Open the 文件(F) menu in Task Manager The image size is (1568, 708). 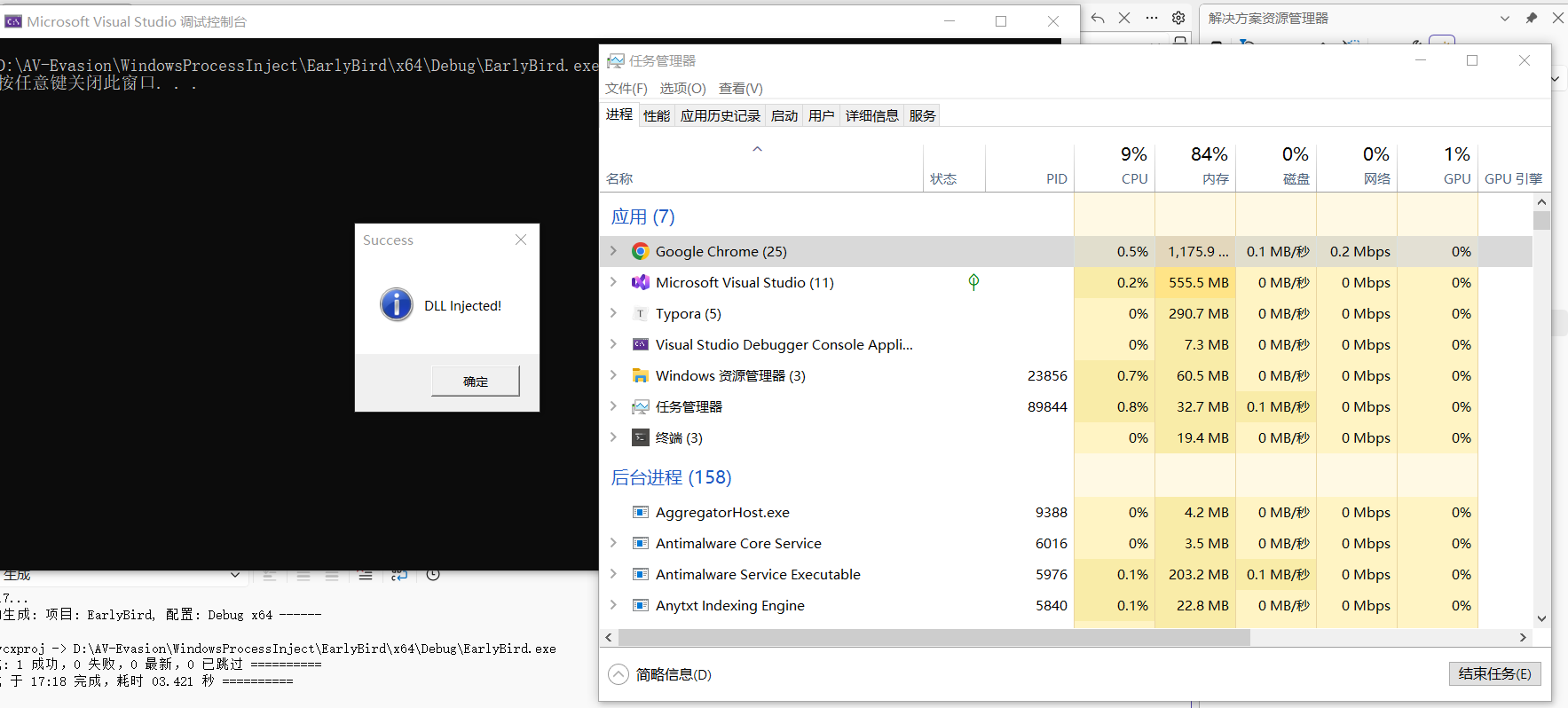(x=626, y=89)
